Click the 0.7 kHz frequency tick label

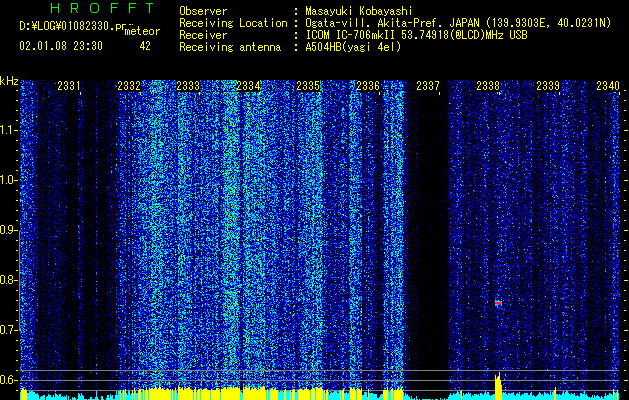tap(9, 330)
